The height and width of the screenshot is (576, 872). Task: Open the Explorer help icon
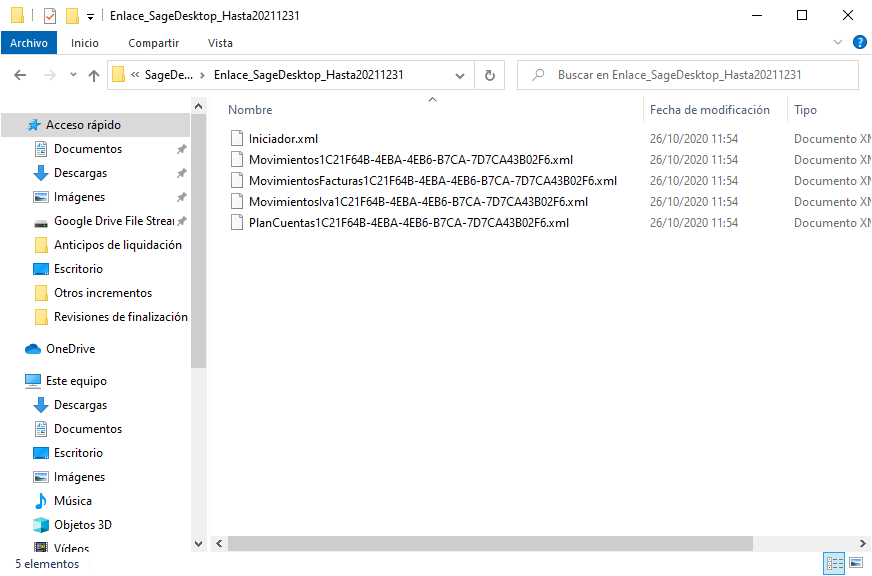860,42
